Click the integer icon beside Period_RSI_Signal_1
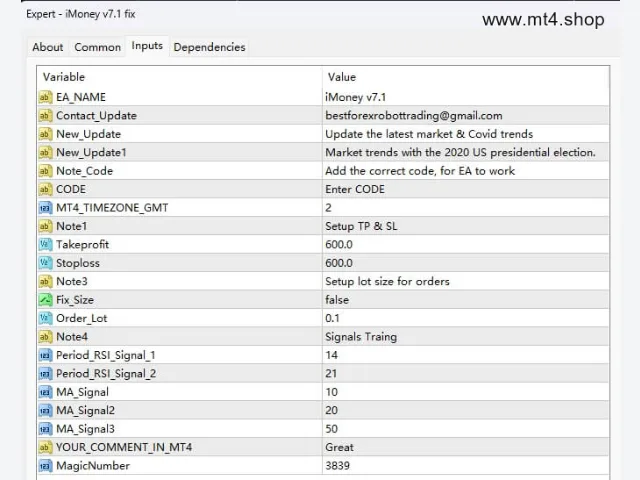 (x=45, y=355)
